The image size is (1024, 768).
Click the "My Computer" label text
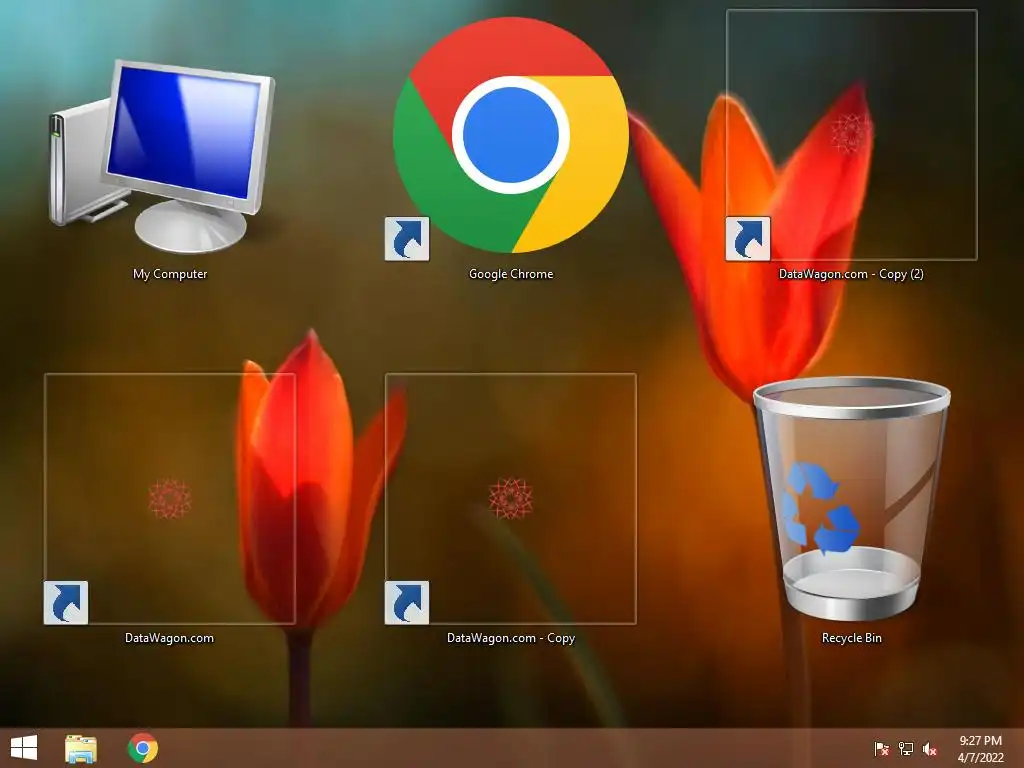(170, 274)
